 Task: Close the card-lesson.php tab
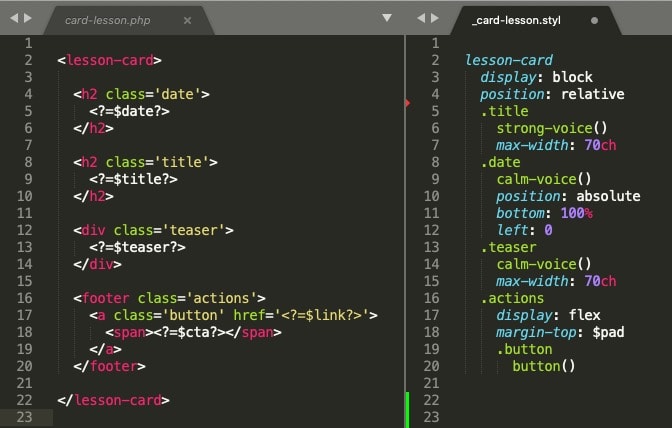(187, 20)
